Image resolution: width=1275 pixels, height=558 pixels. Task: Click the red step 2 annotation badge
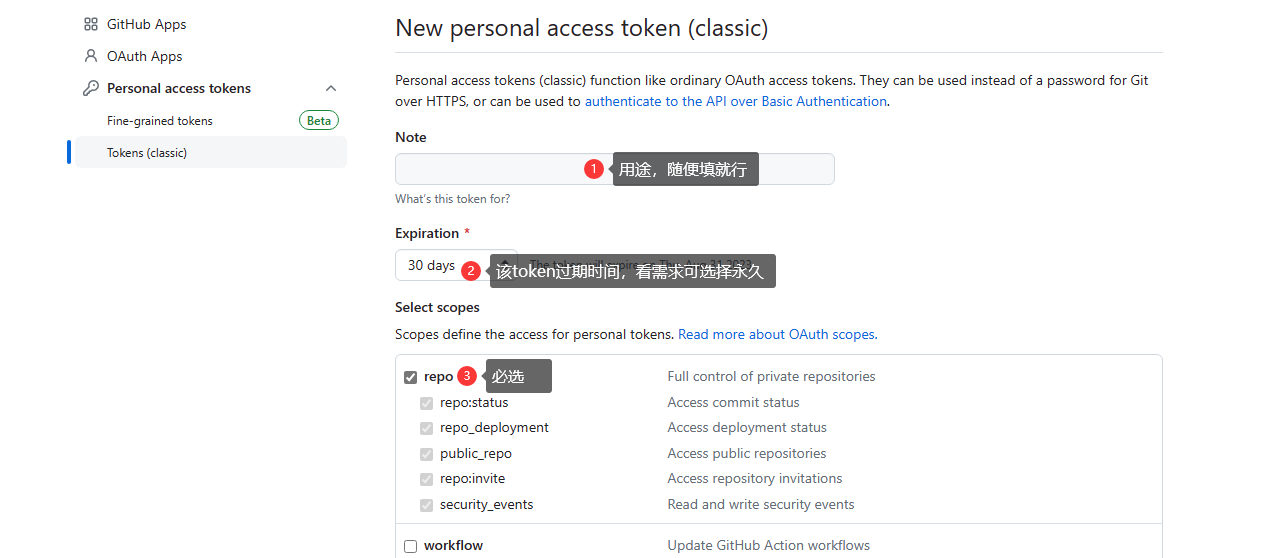tap(472, 270)
